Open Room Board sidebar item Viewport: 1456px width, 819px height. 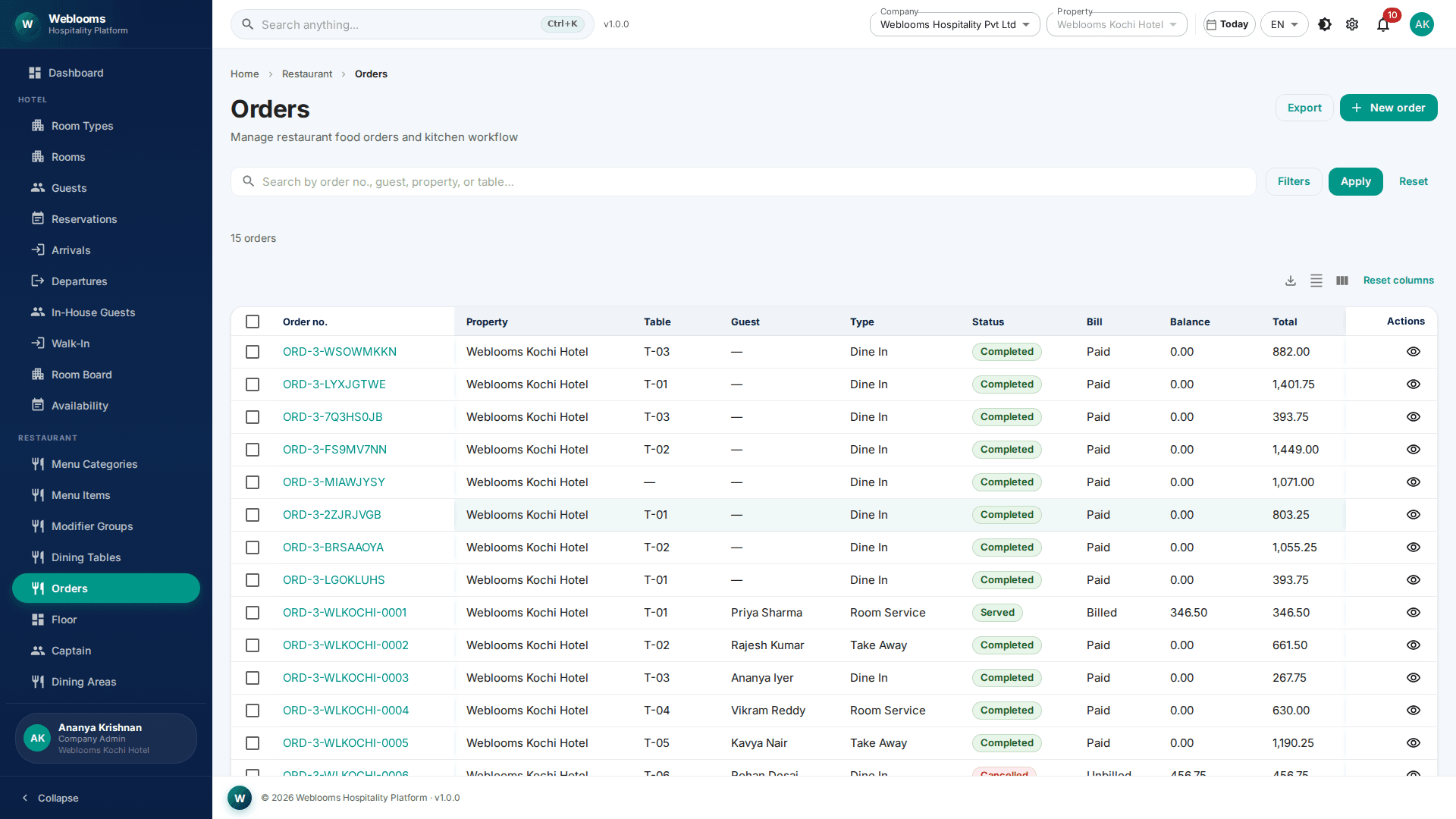click(x=106, y=375)
